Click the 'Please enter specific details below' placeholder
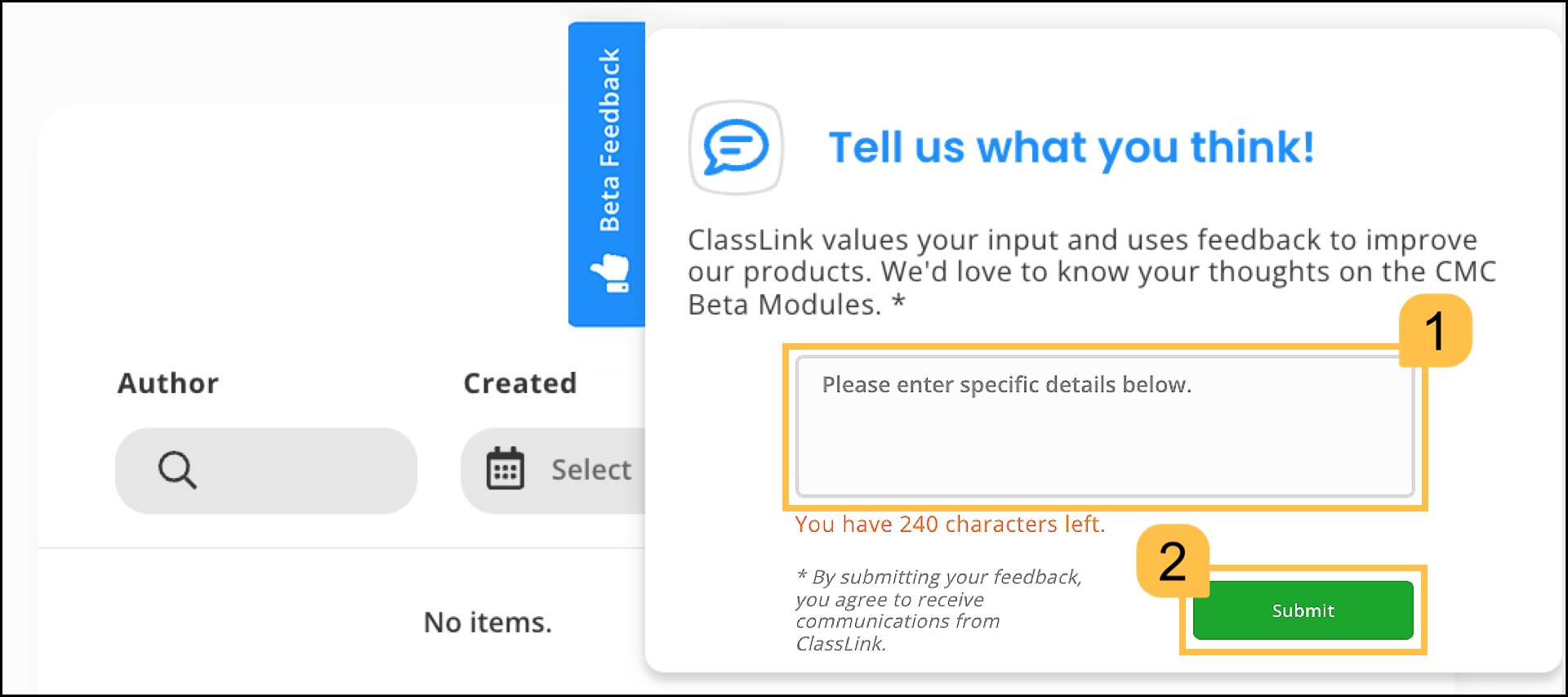 1007,384
